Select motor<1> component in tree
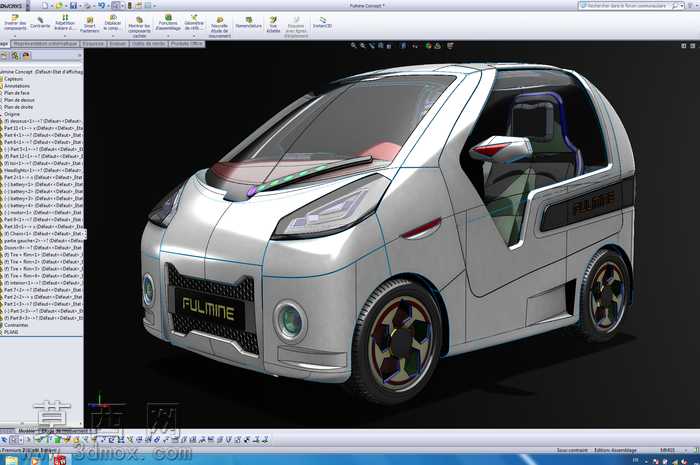700x465 pixels. pos(42,212)
